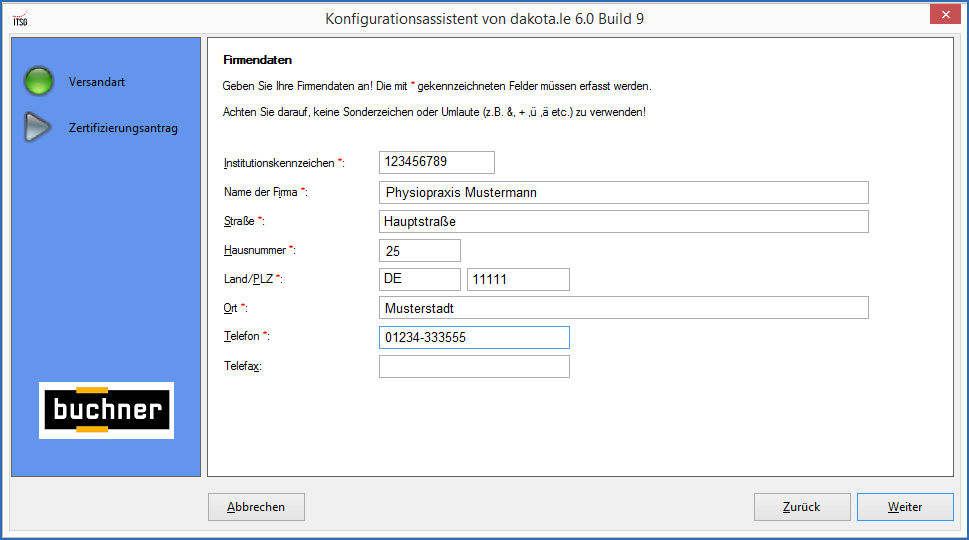Screen dimensions: 969x540
Task: Select the country code field with DE
Action: 420,279
